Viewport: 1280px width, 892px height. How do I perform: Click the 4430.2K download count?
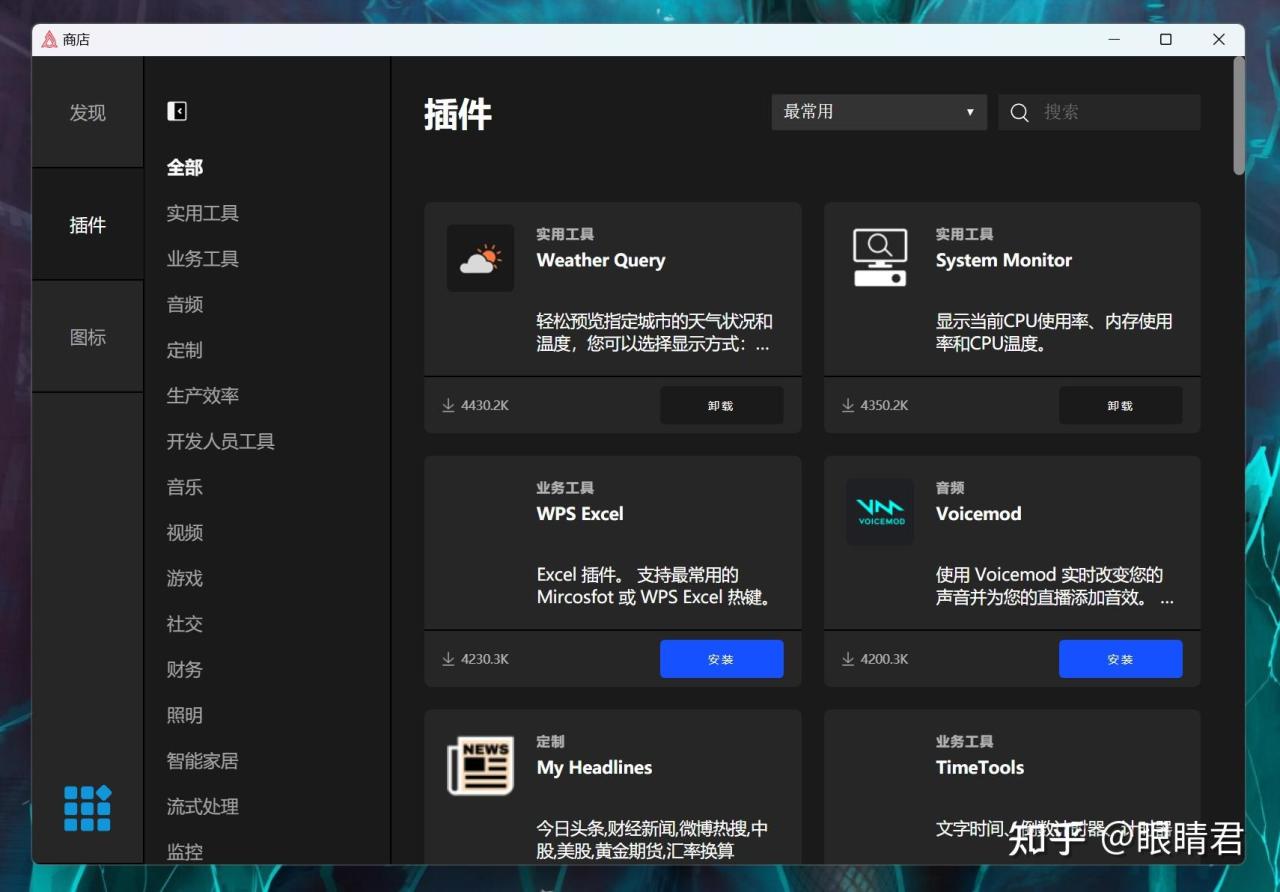485,405
